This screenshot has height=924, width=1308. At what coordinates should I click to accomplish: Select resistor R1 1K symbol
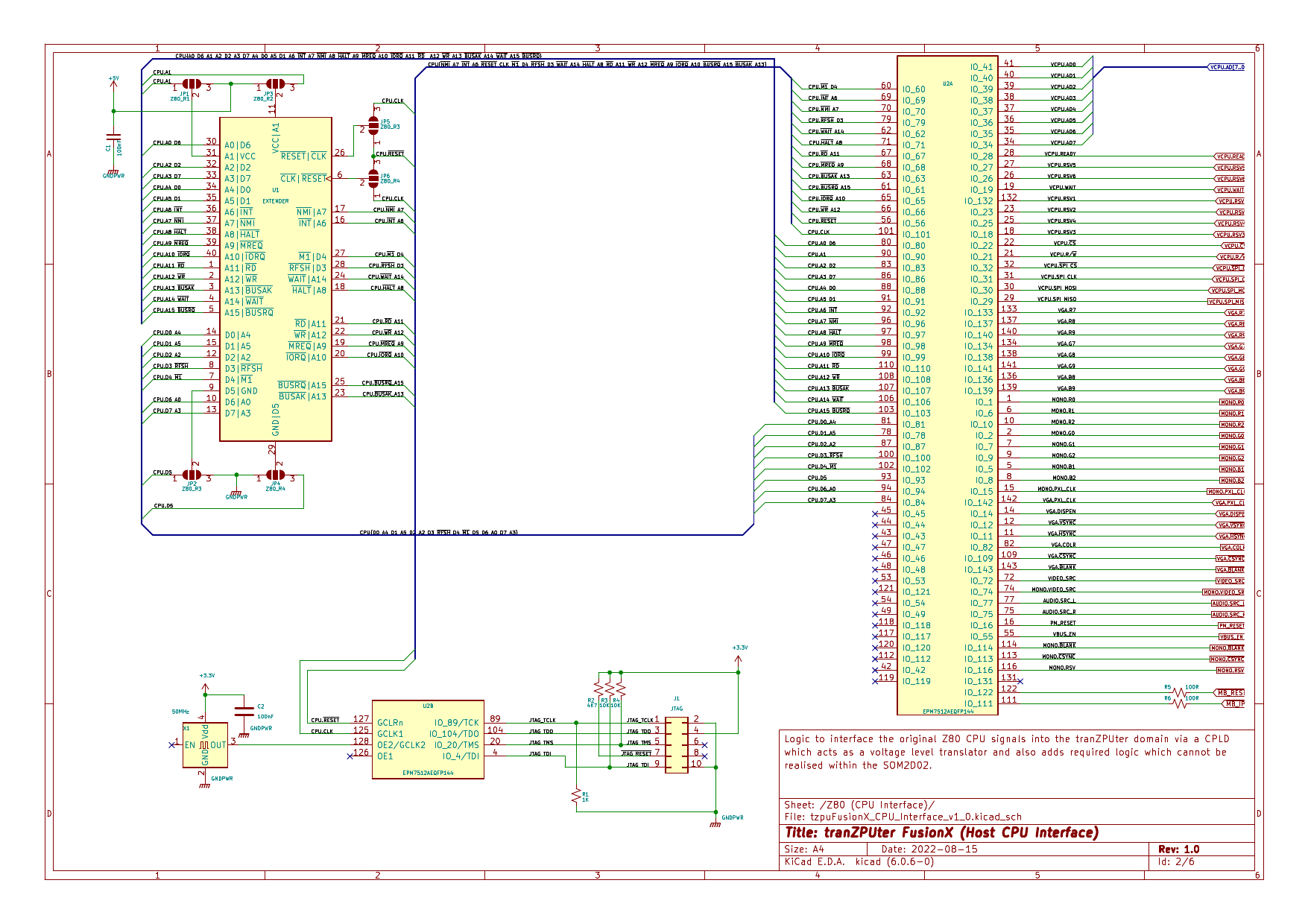[576, 796]
